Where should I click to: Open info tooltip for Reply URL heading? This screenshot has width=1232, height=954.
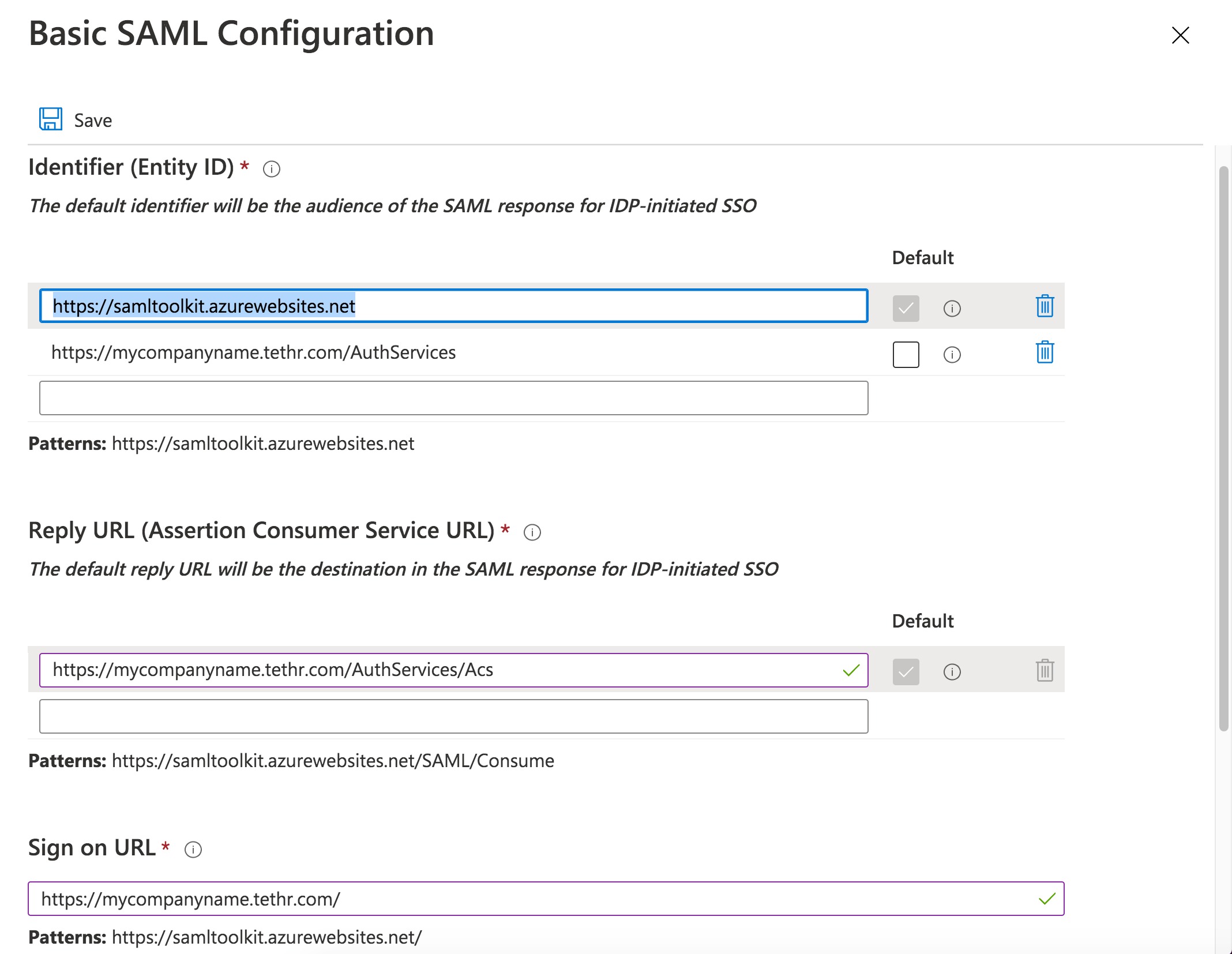[x=532, y=532]
